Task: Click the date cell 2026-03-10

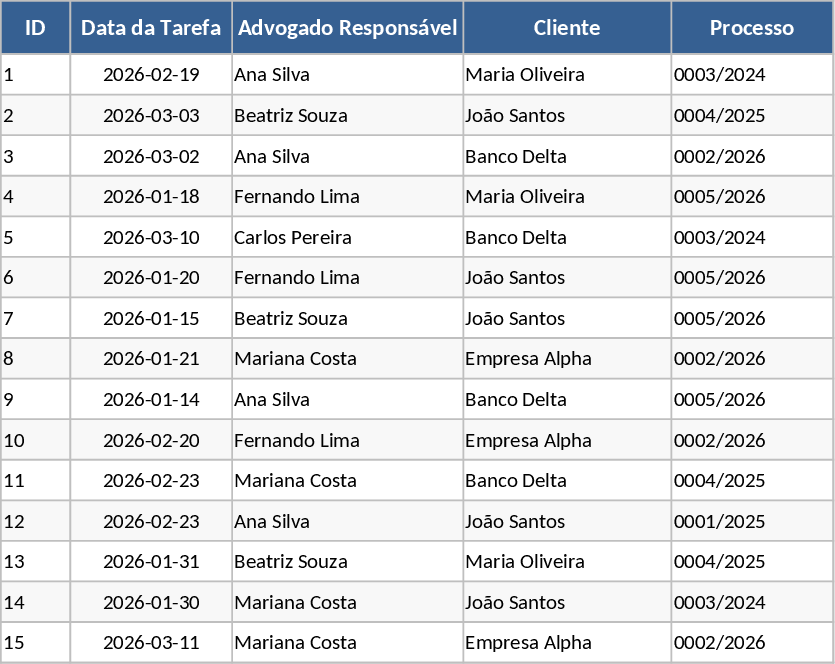Action: (x=151, y=238)
